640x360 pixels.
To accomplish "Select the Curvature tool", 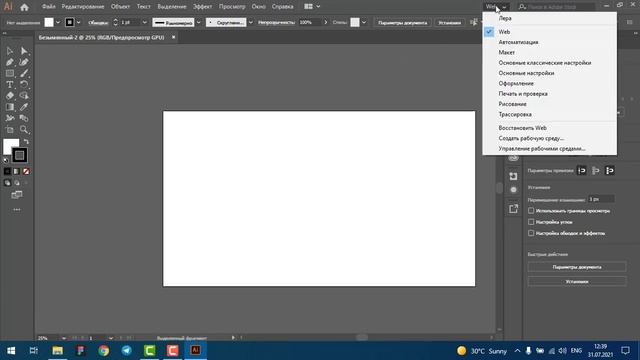I will 24,62.
